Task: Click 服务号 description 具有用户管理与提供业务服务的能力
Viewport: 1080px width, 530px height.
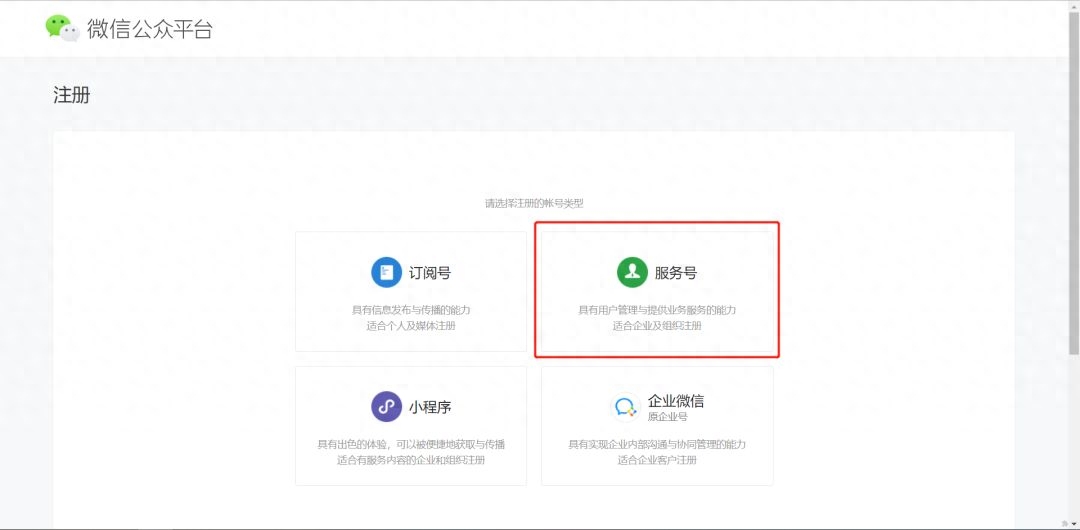Action: 657,310
